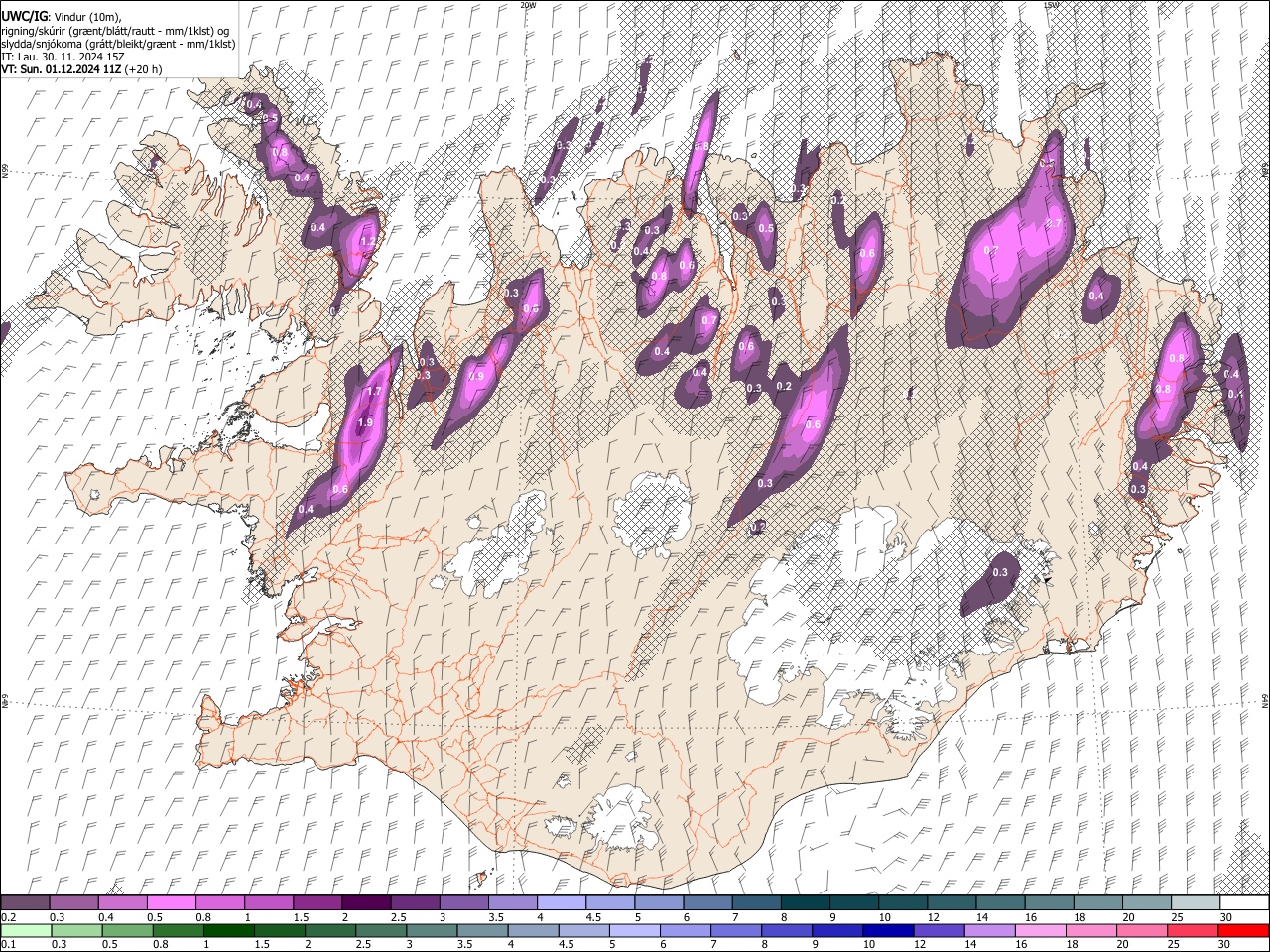The height and width of the screenshot is (952, 1270).
Task: Click the 1.9 precipitation value on the map
Action: tap(365, 422)
